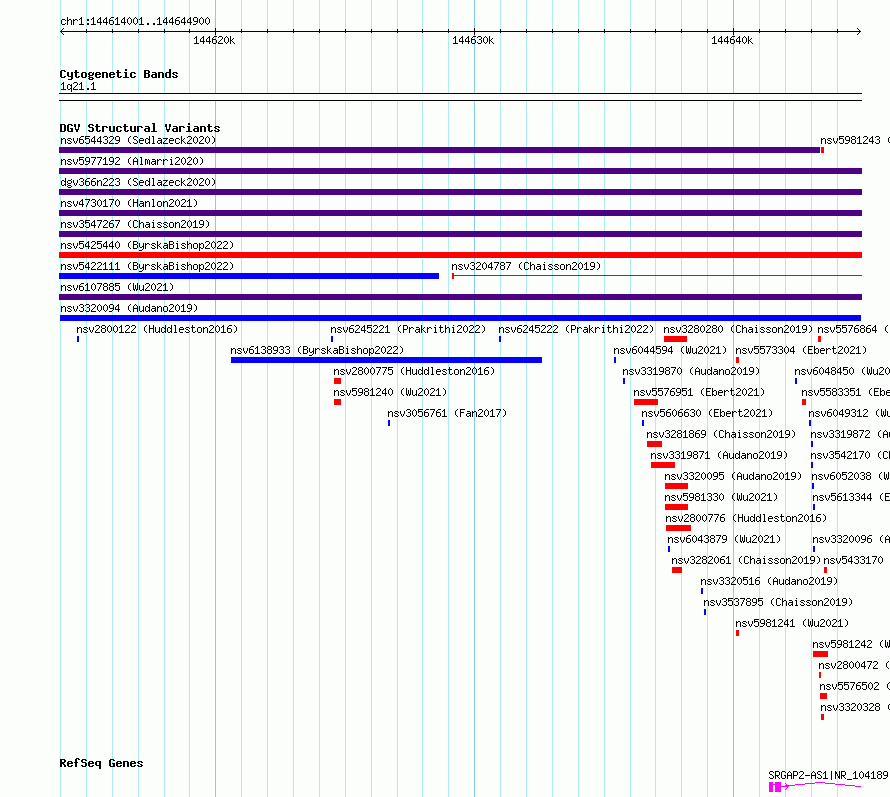The image size is (890, 797).
Task: Open the nsv5425440 (ByrskaBishop2022) variant label
Action: 147,245
